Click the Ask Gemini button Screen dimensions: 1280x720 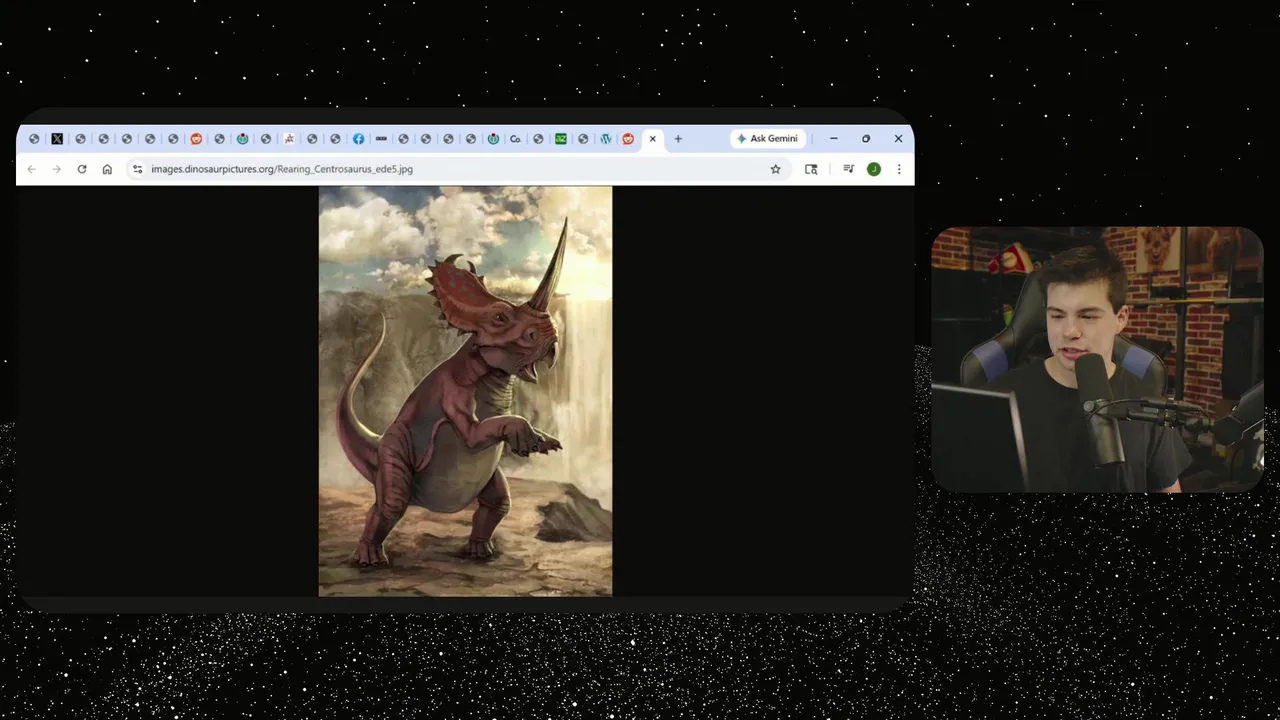pos(767,139)
